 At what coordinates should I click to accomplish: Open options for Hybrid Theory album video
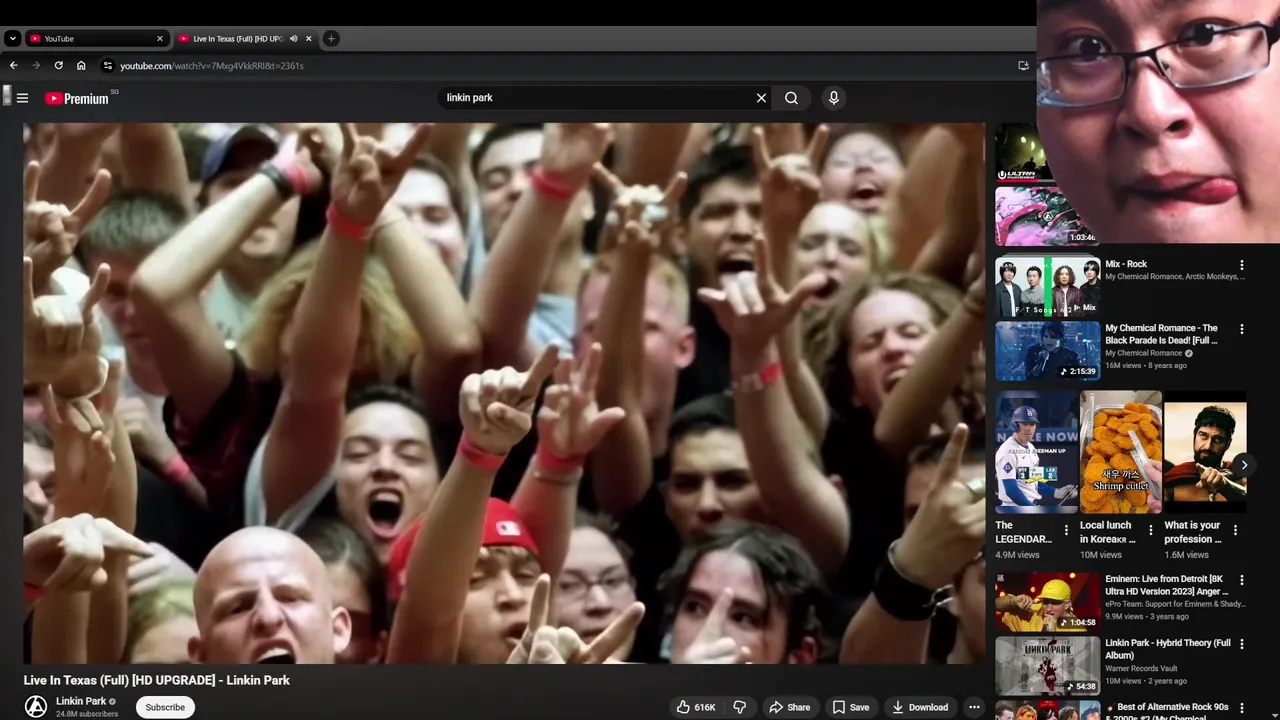click(x=1242, y=644)
